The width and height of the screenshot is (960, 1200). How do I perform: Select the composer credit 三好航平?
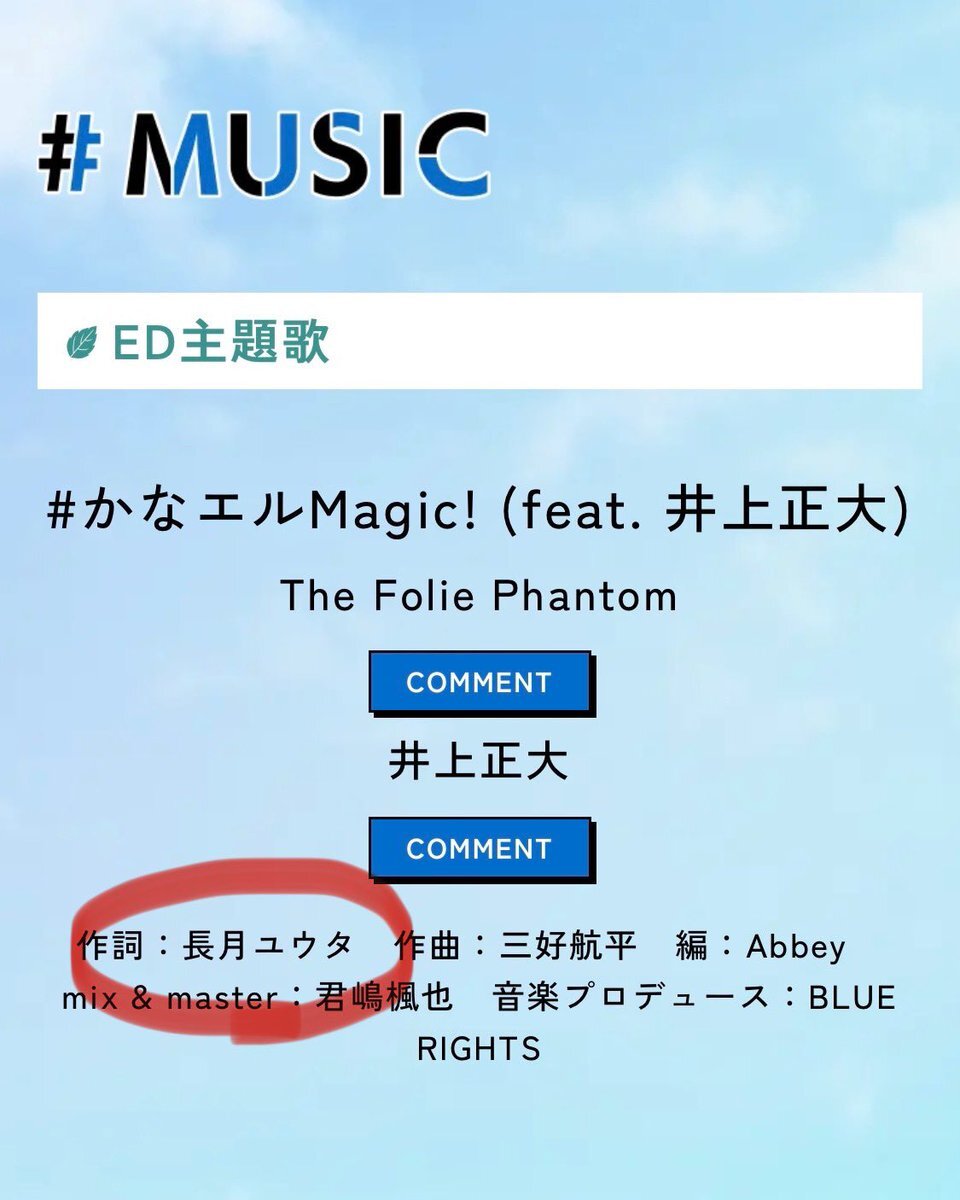(568, 946)
